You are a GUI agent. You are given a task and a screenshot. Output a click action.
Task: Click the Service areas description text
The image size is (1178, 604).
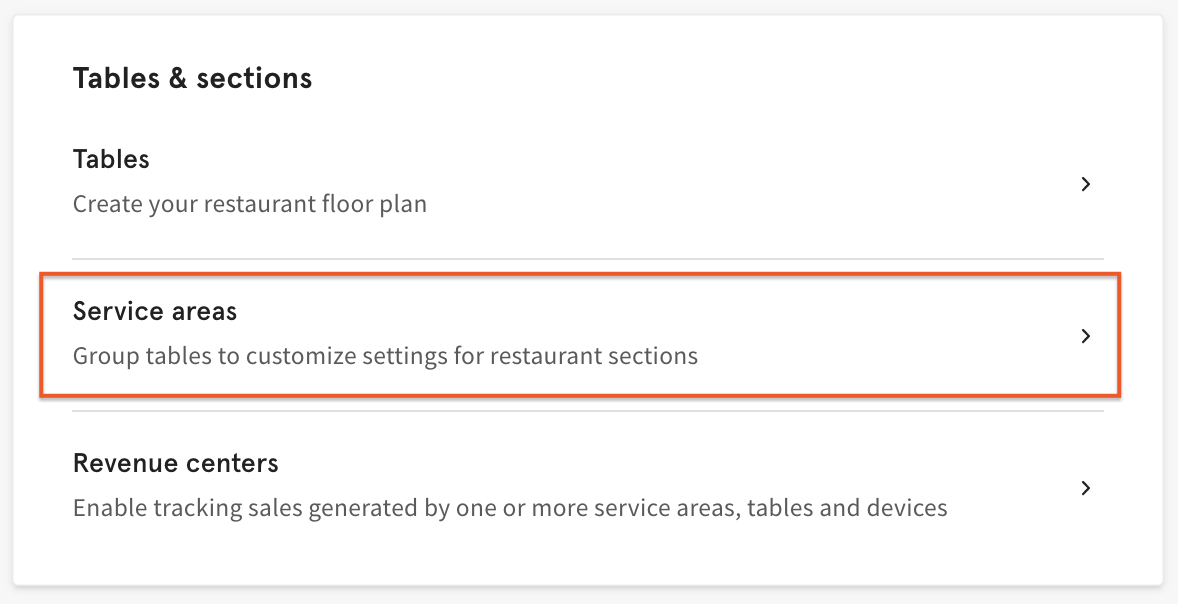[x=384, y=355]
